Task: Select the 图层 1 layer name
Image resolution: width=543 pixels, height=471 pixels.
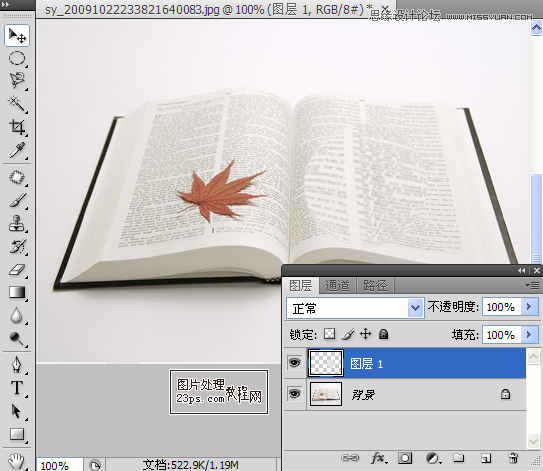Action: pyautogui.click(x=366, y=363)
